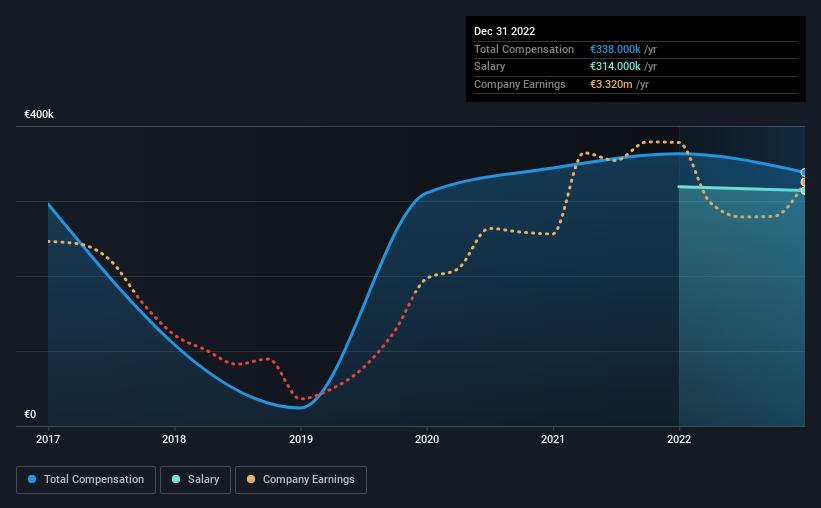Click the Dec 31 2022 tooltip date
The width and height of the screenshot is (821, 508).
(x=504, y=31)
